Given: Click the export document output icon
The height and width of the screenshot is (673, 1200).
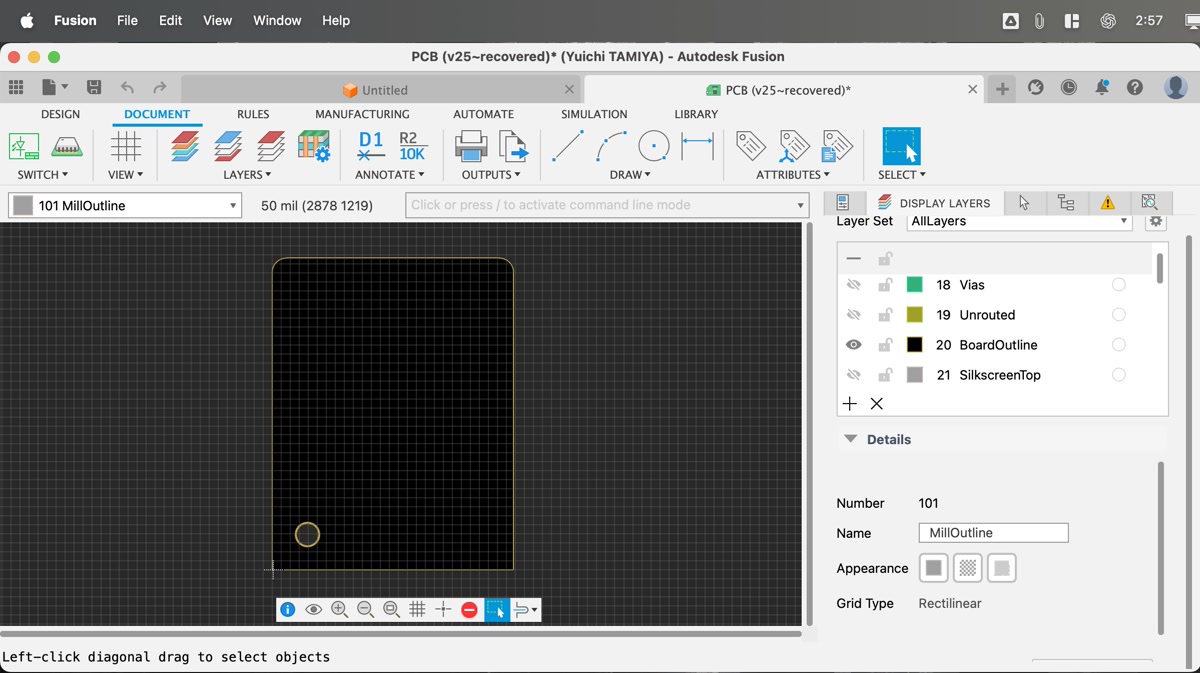Looking at the screenshot, I should 514,146.
